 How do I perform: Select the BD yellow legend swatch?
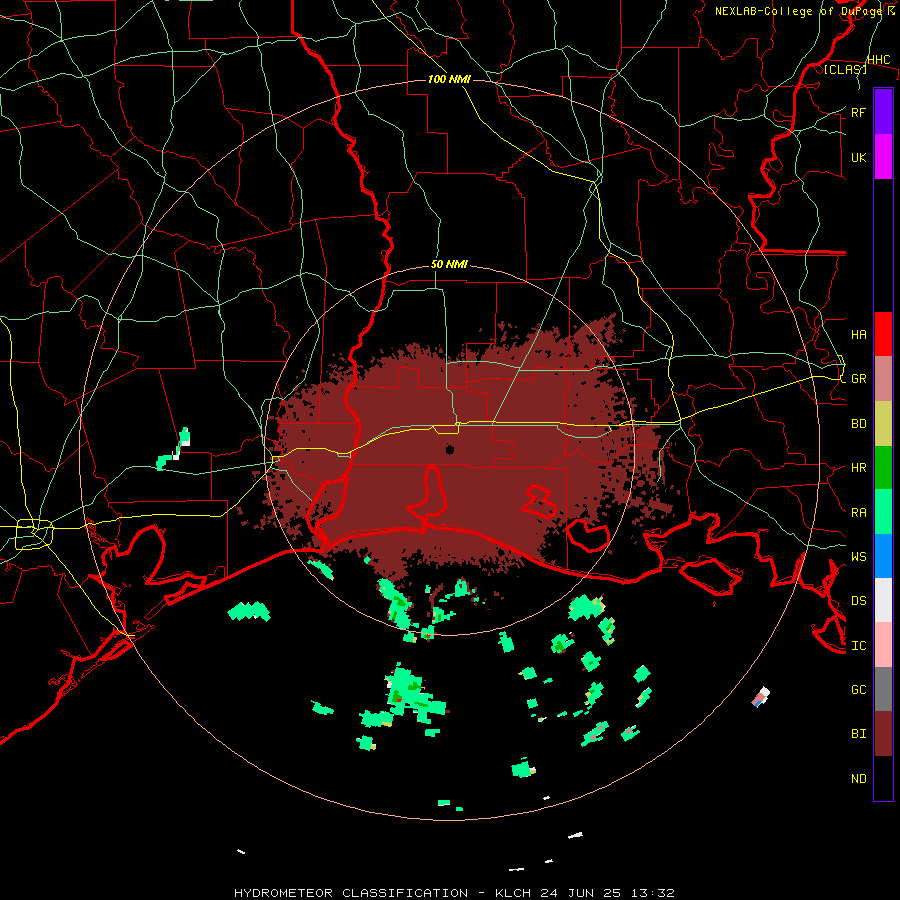[x=883, y=424]
